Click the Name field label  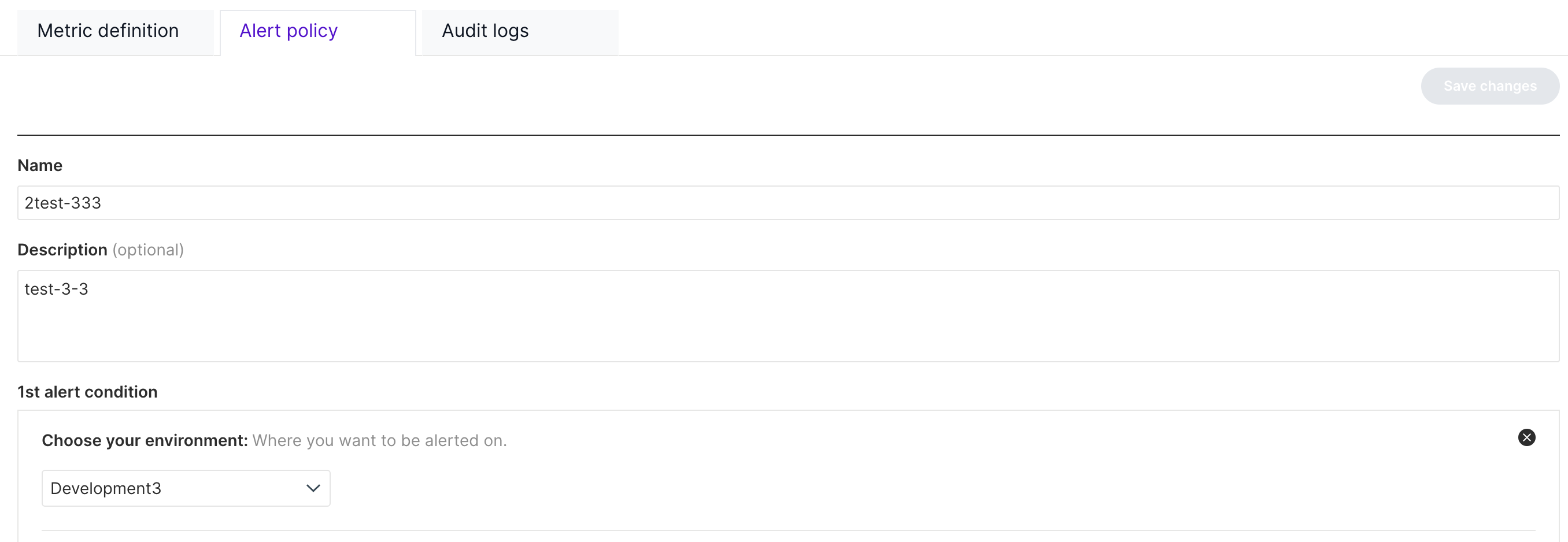[x=40, y=165]
